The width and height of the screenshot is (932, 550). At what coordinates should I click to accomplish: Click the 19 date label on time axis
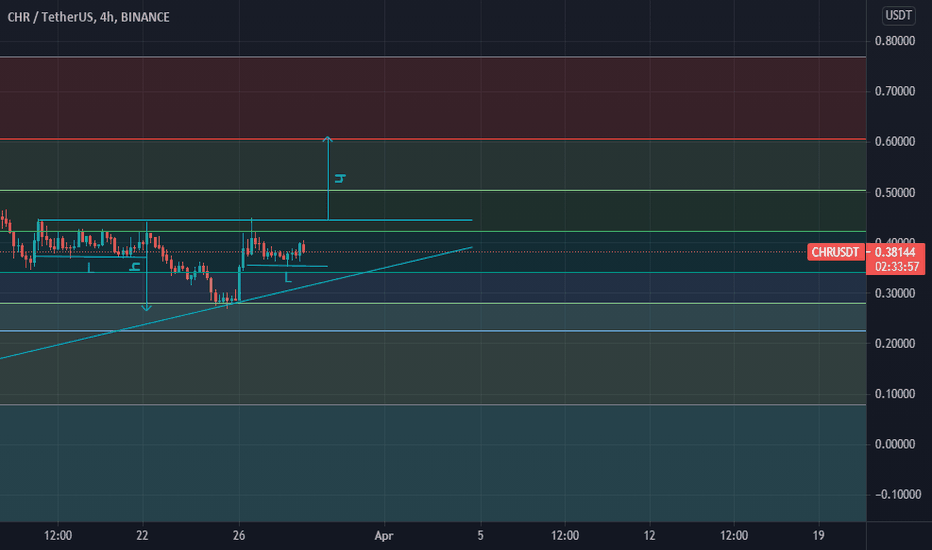pos(818,536)
